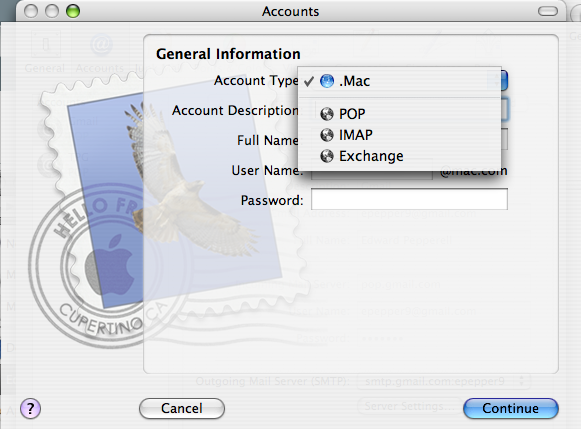Open dimmed General toolbar tab
Screen dimensions: 581x429
coord(45,52)
